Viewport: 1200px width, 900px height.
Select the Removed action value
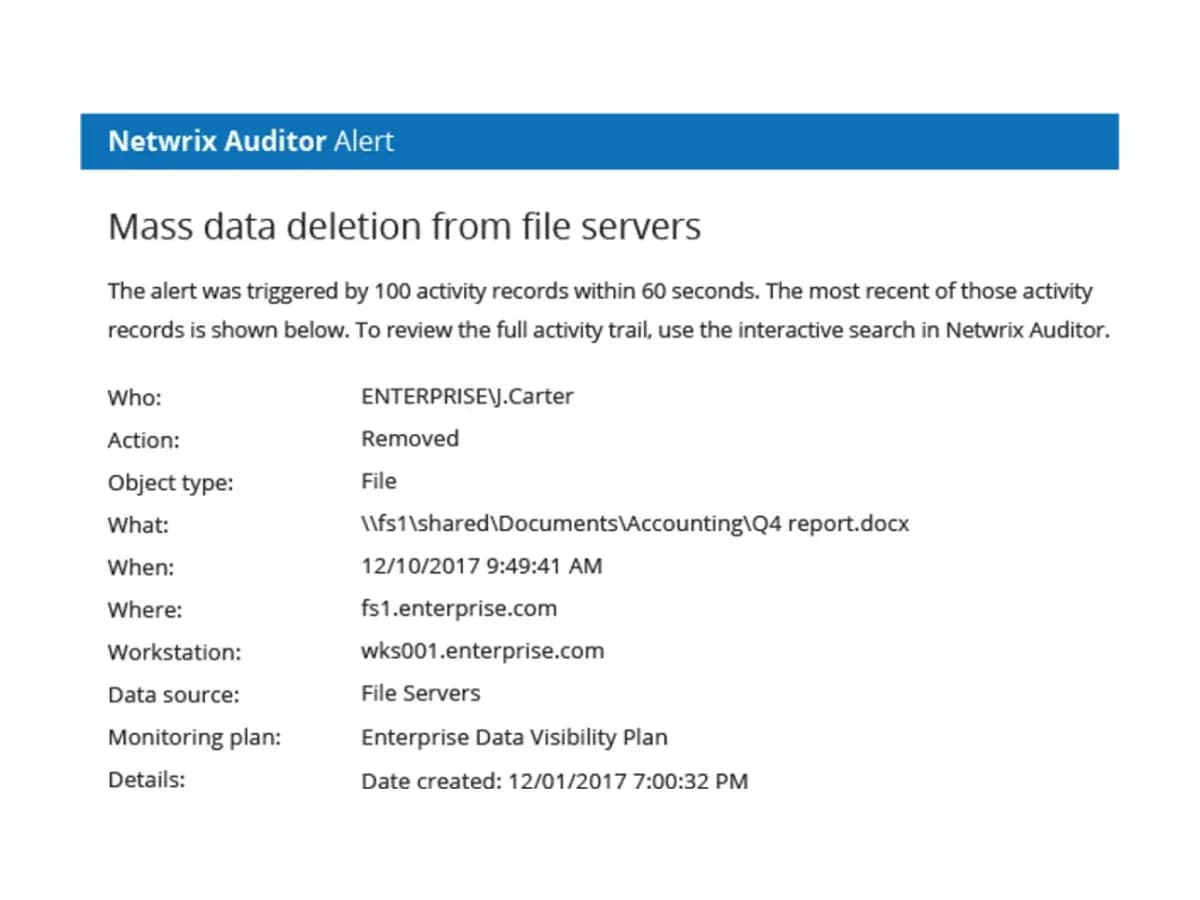tap(410, 439)
